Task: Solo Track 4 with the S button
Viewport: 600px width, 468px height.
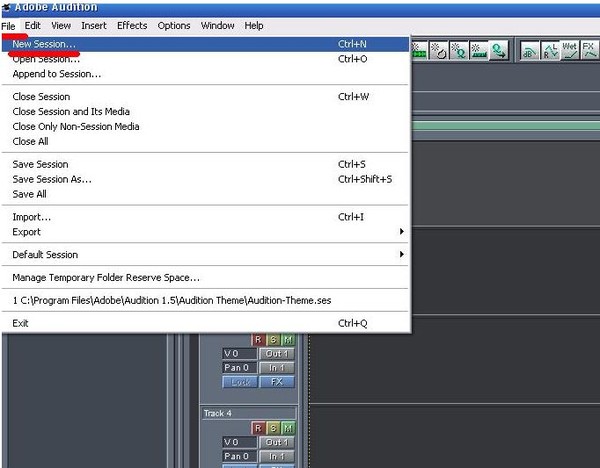Action: (273, 428)
